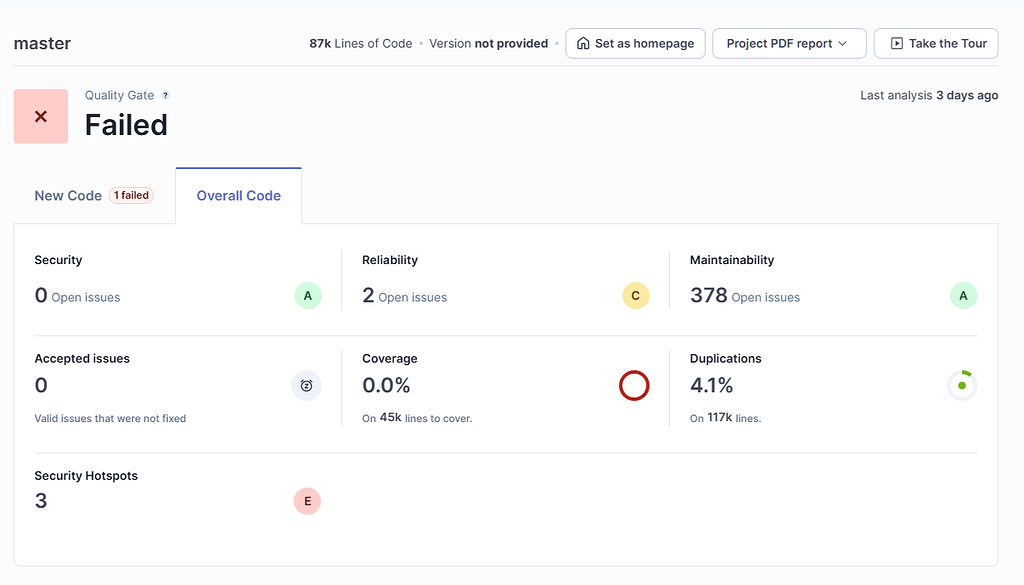The width and height of the screenshot is (1024, 585).
Task: Click the Reliability C rating badge
Action: [635, 295]
